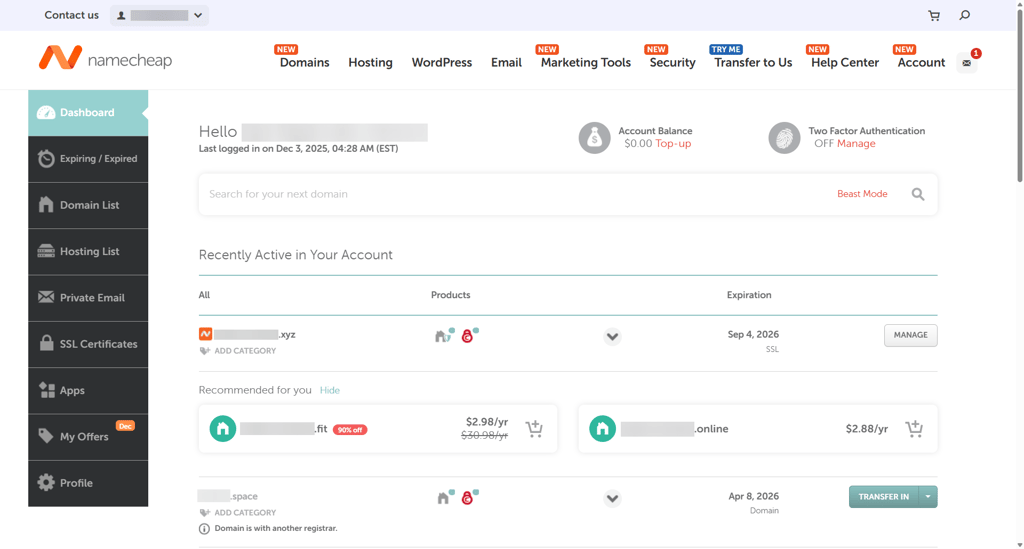1024x549 pixels.
Task: Click the Manage two-factor authentication link
Action: pyautogui.click(x=856, y=144)
